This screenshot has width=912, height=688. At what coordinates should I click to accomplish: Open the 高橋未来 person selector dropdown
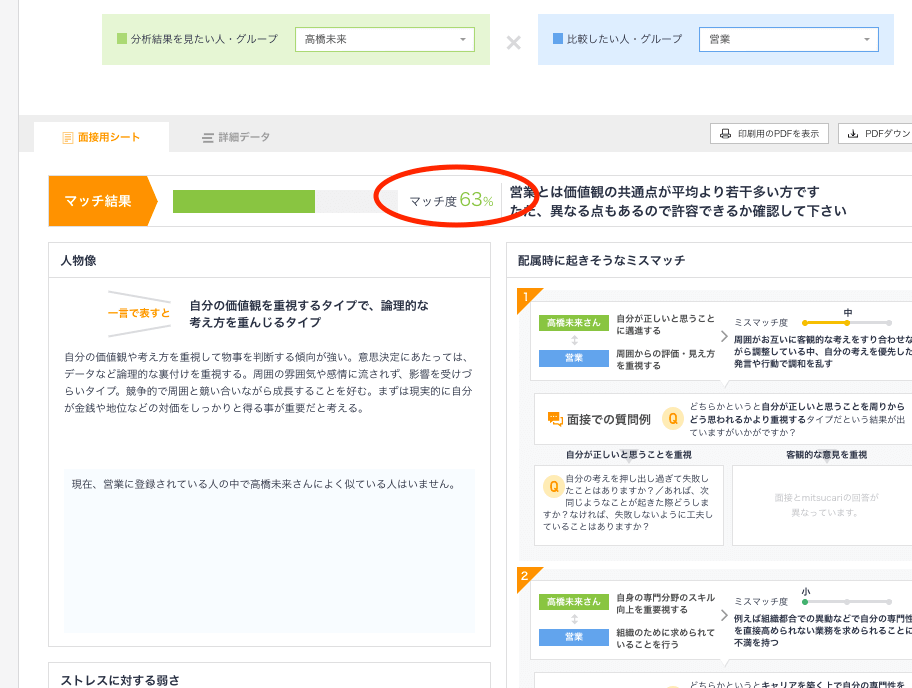point(384,39)
